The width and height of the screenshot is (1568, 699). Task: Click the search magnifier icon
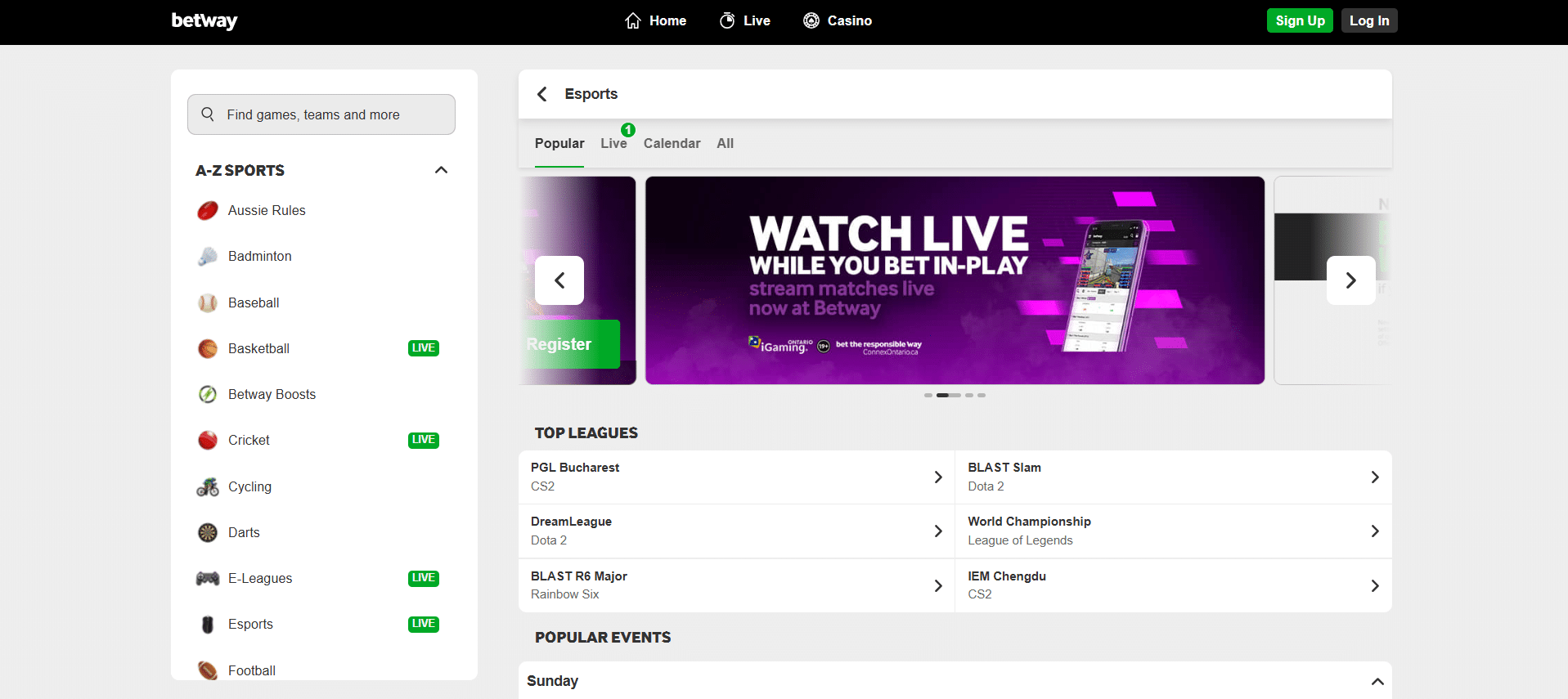click(208, 114)
